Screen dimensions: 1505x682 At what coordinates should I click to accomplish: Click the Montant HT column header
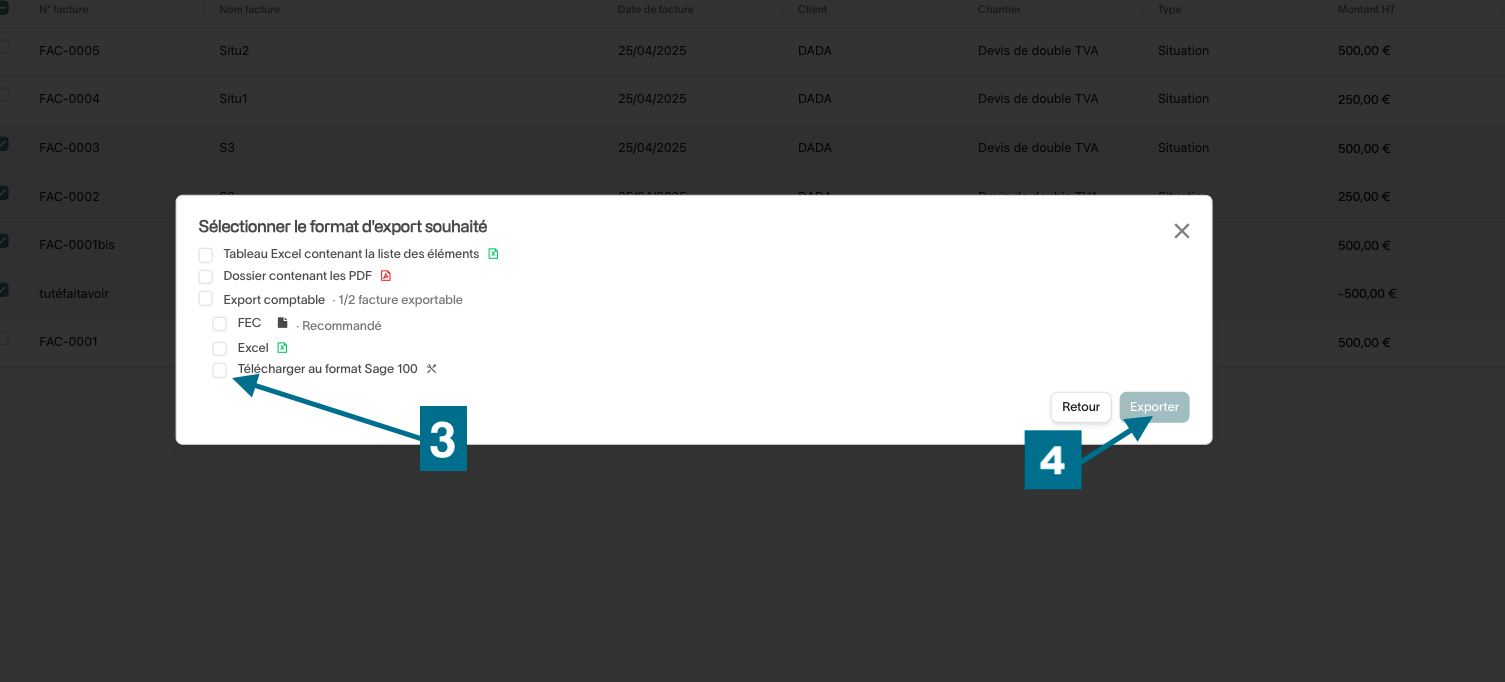click(x=1365, y=9)
